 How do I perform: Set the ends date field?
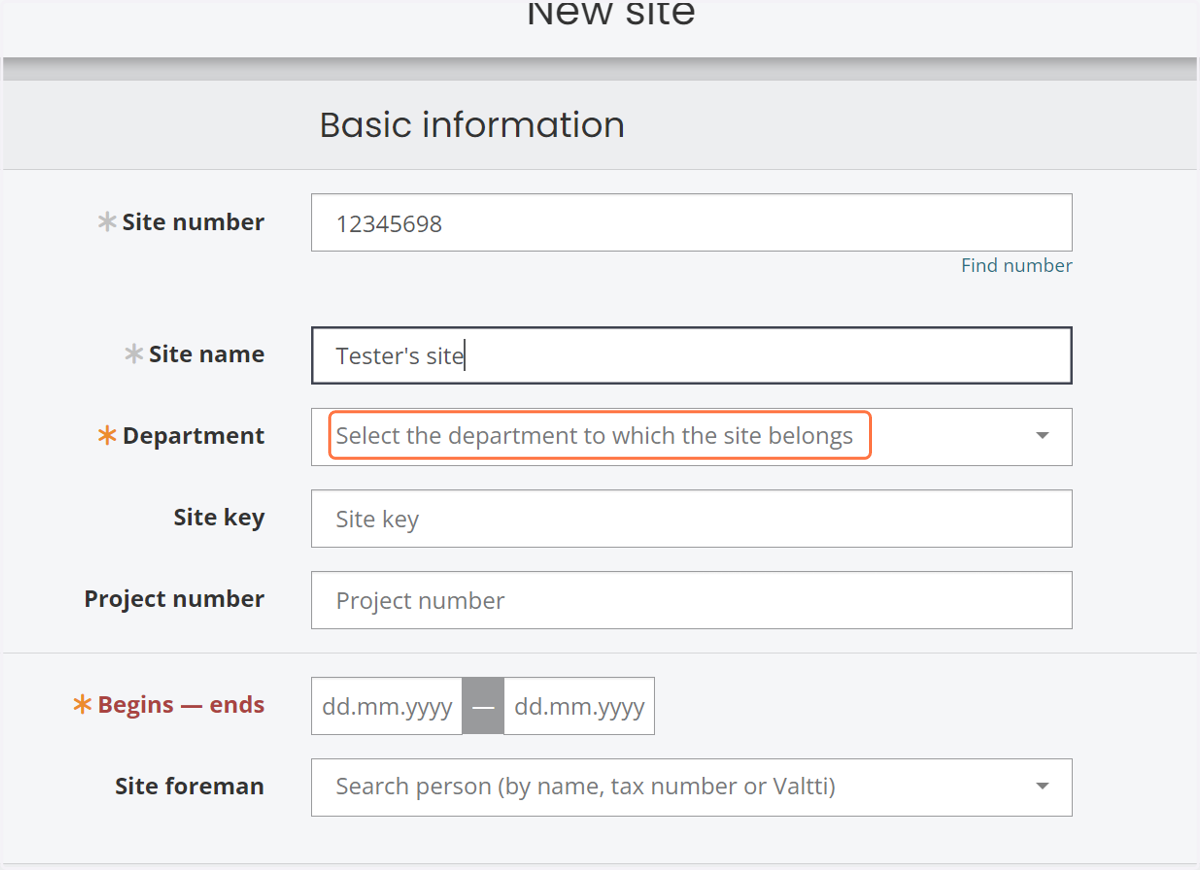(579, 706)
